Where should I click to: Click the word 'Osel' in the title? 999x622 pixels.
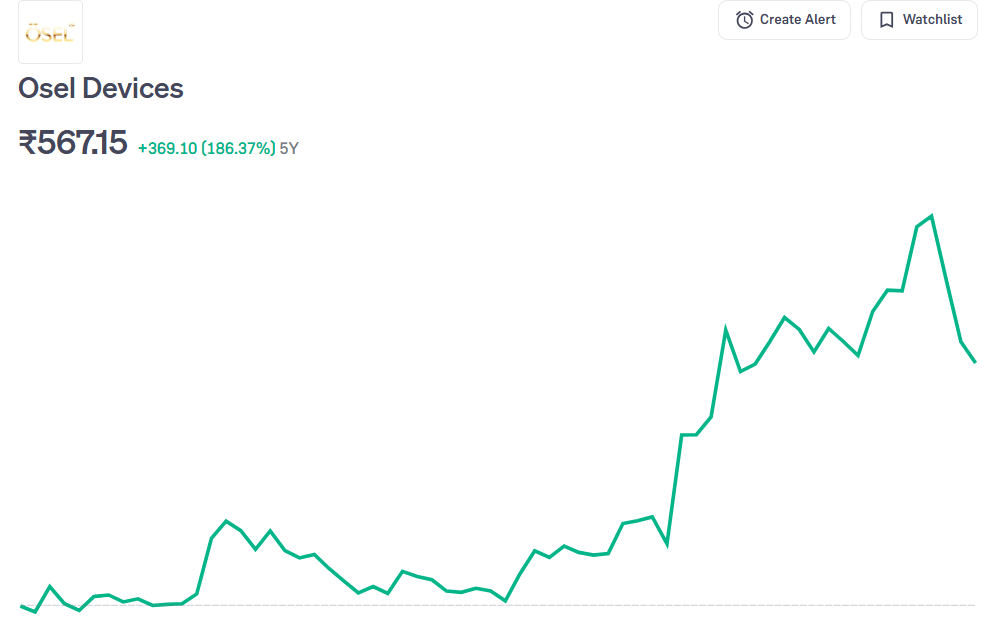click(46, 88)
